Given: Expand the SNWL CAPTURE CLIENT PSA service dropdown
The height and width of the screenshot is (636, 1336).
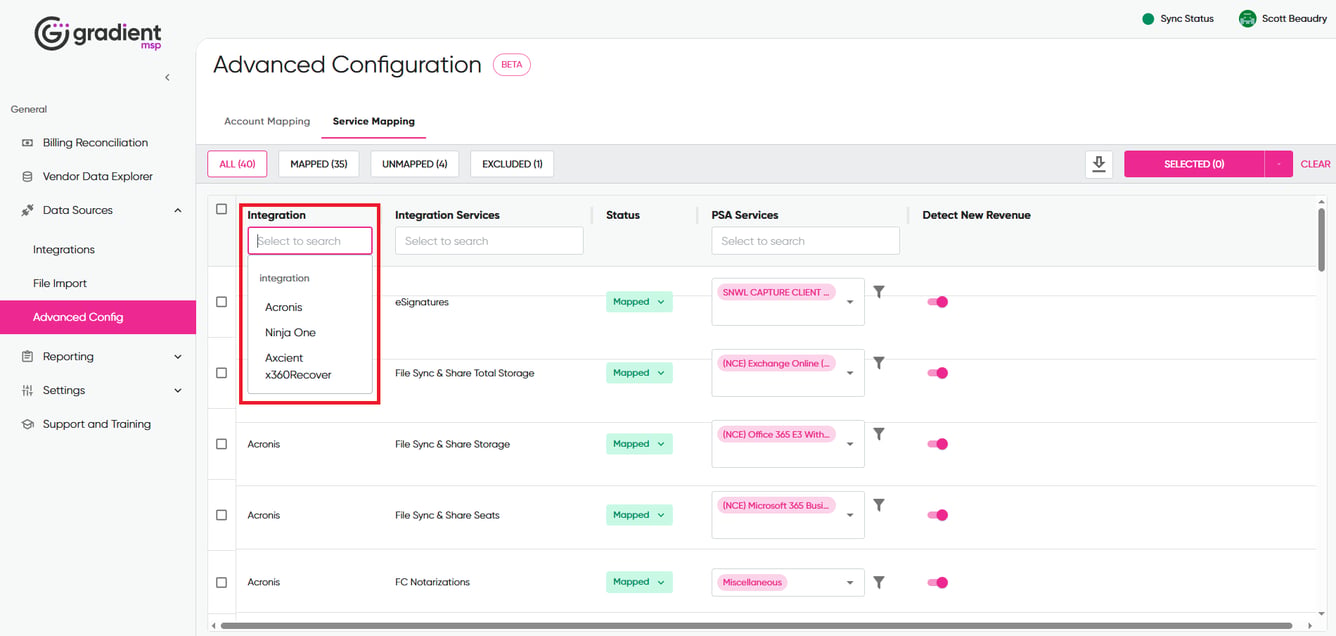Looking at the screenshot, I should (x=850, y=302).
